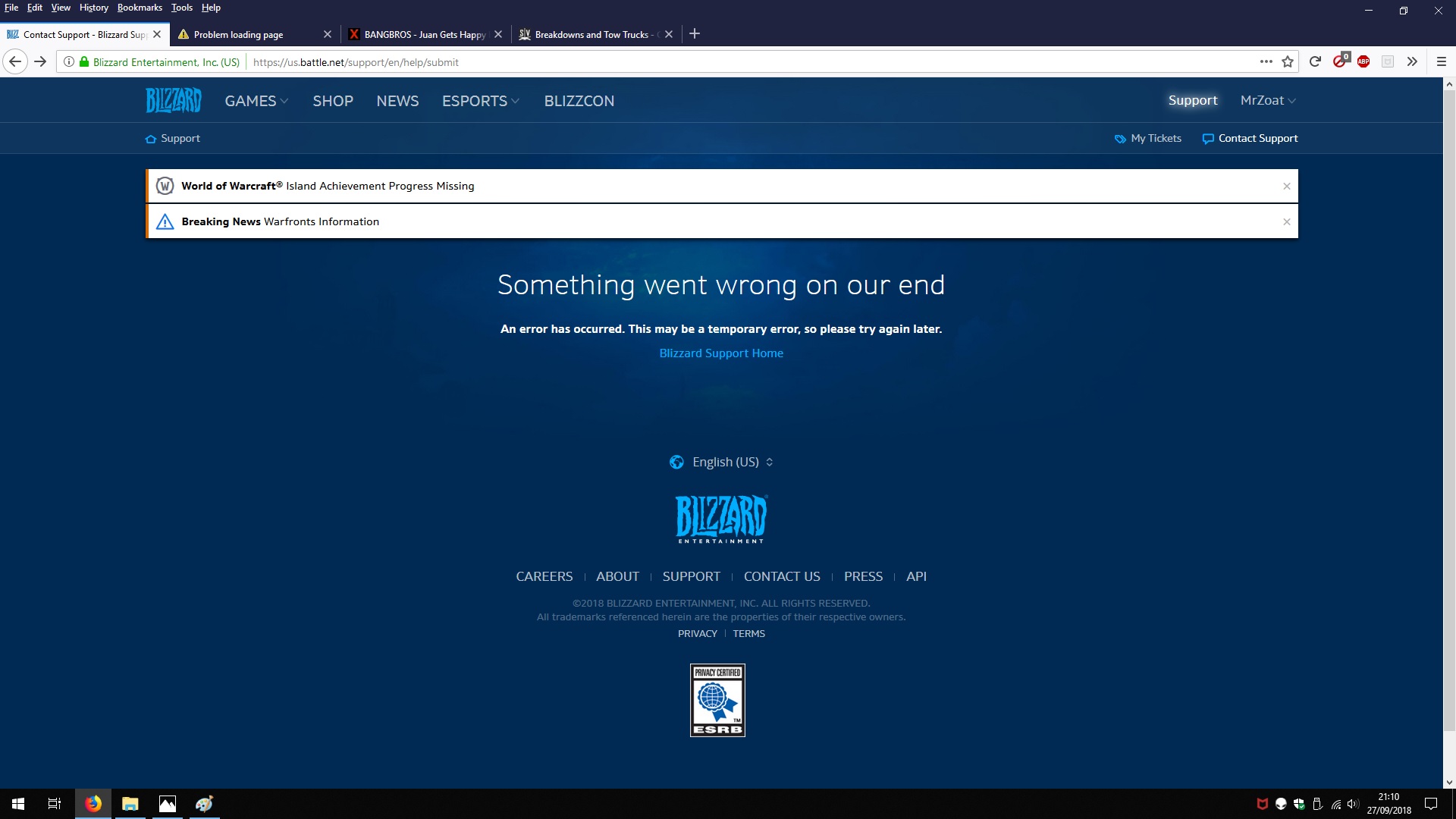
Task: Open the Tools menu
Action: click(x=182, y=8)
